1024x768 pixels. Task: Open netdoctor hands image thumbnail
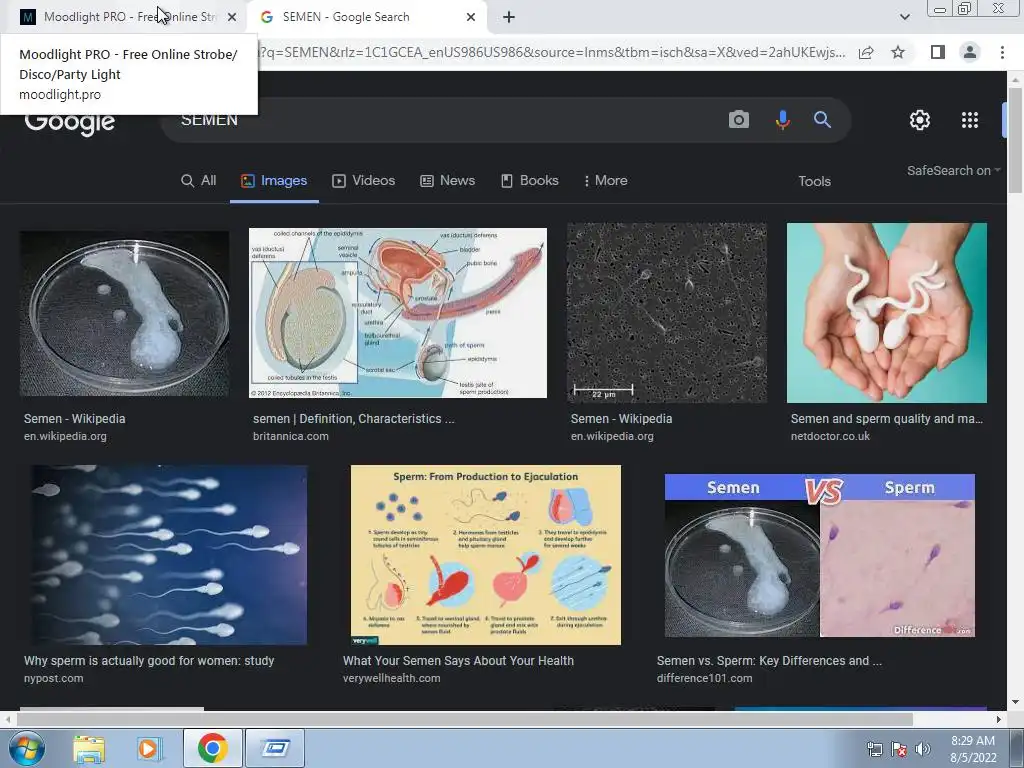pos(886,312)
